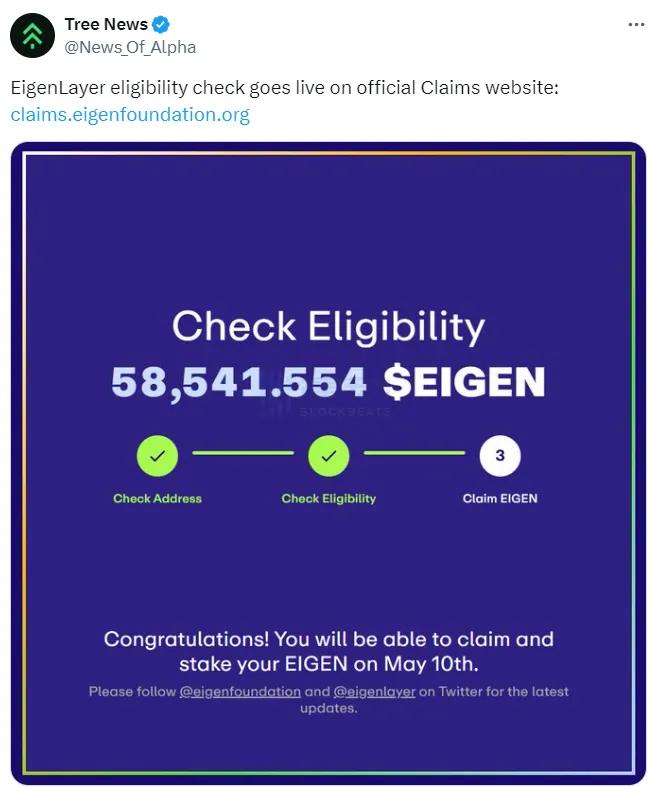
Task: Open the tweet's three-dot more menu
Action: (x=636, y=24)
